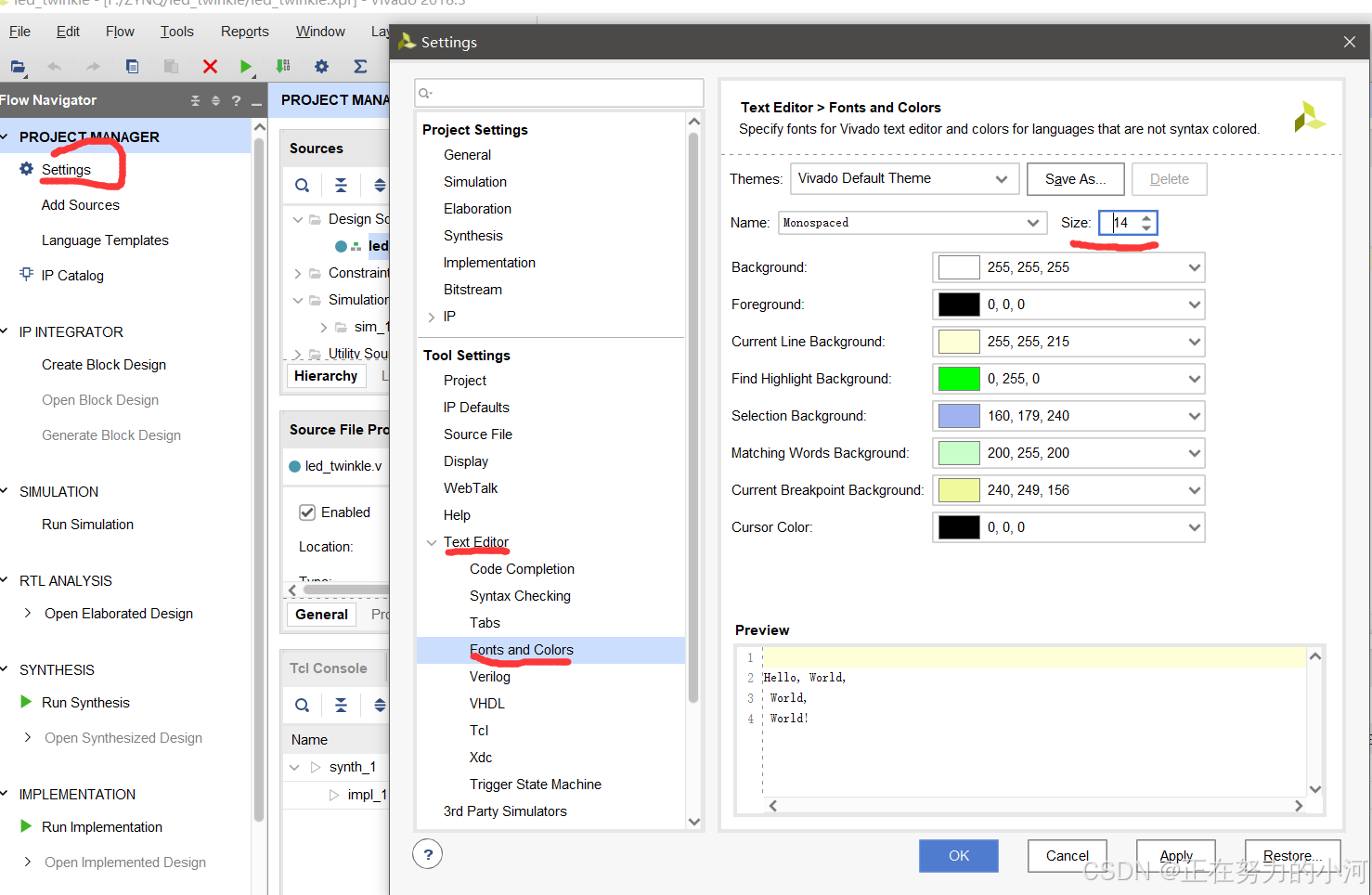The image size is (1372, 895).
Task: Click the Find Highlight green swatch
Action: click(959, 379)
